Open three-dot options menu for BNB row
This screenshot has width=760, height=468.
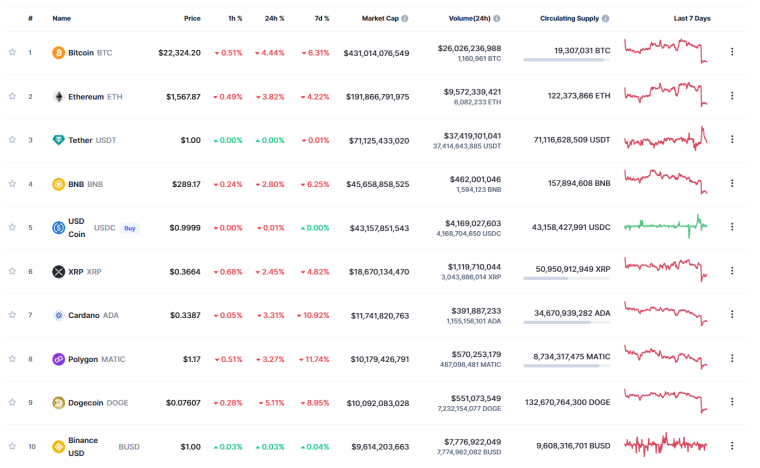click(732, 183)
